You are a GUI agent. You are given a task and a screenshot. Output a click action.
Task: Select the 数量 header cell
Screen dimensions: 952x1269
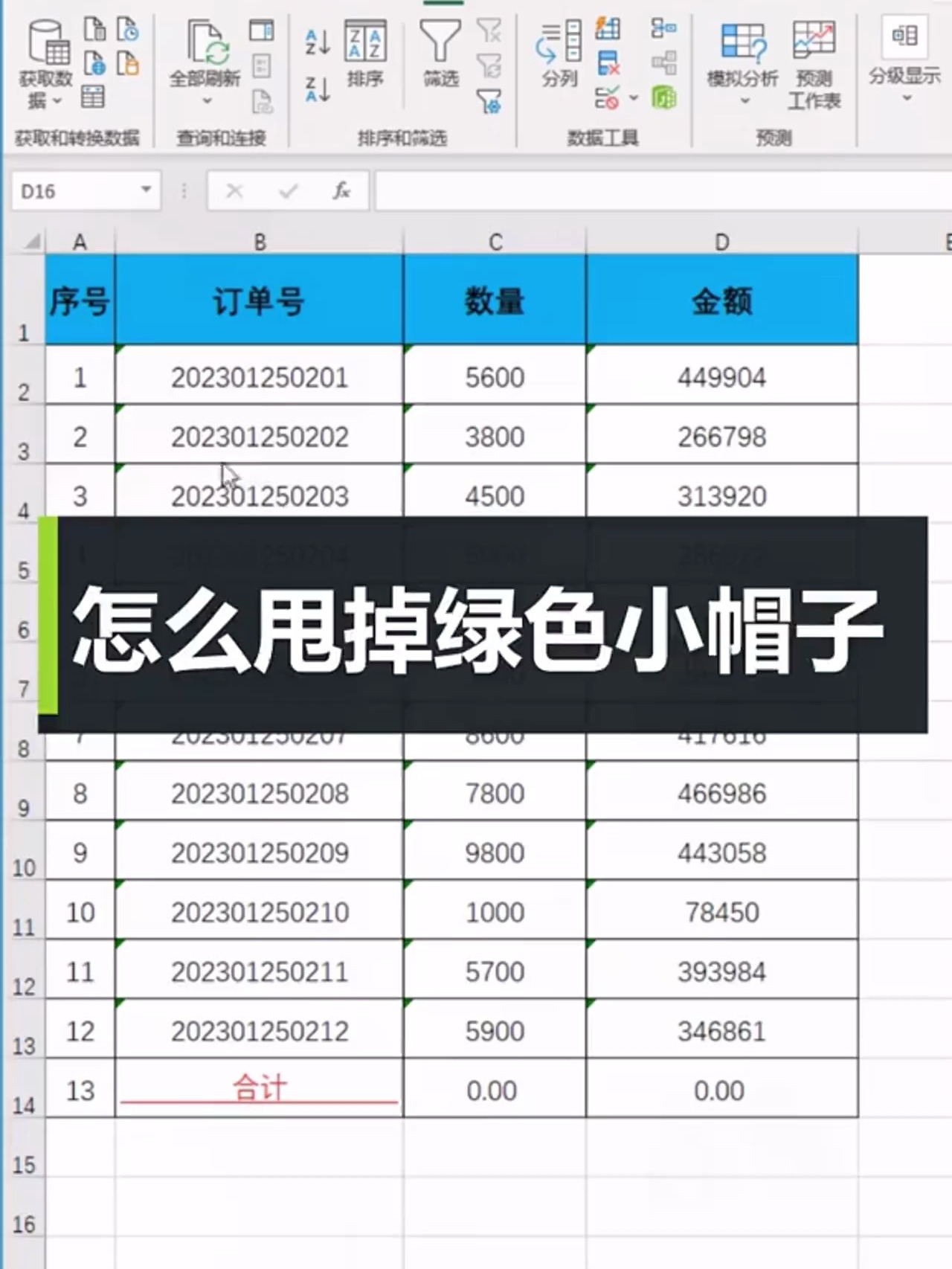pos(495,300)
